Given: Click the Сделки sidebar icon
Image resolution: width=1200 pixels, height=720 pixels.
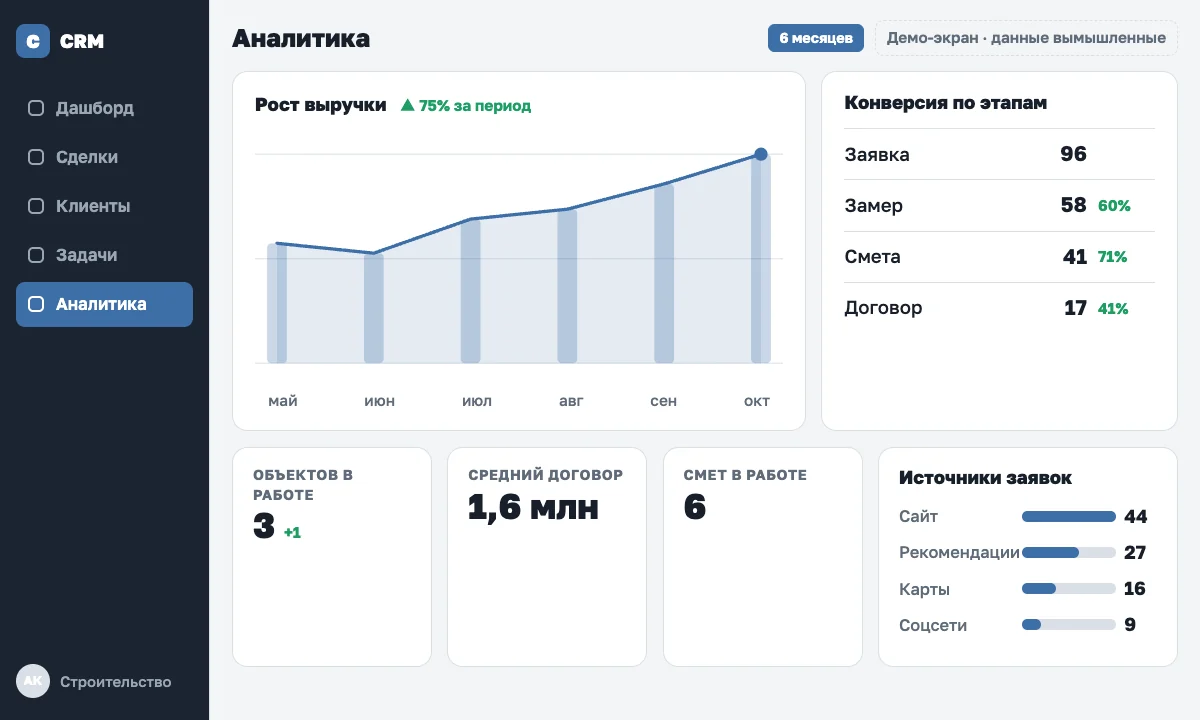Looking at the screenshot, I should pyautogui.click(x=36, y=157).
